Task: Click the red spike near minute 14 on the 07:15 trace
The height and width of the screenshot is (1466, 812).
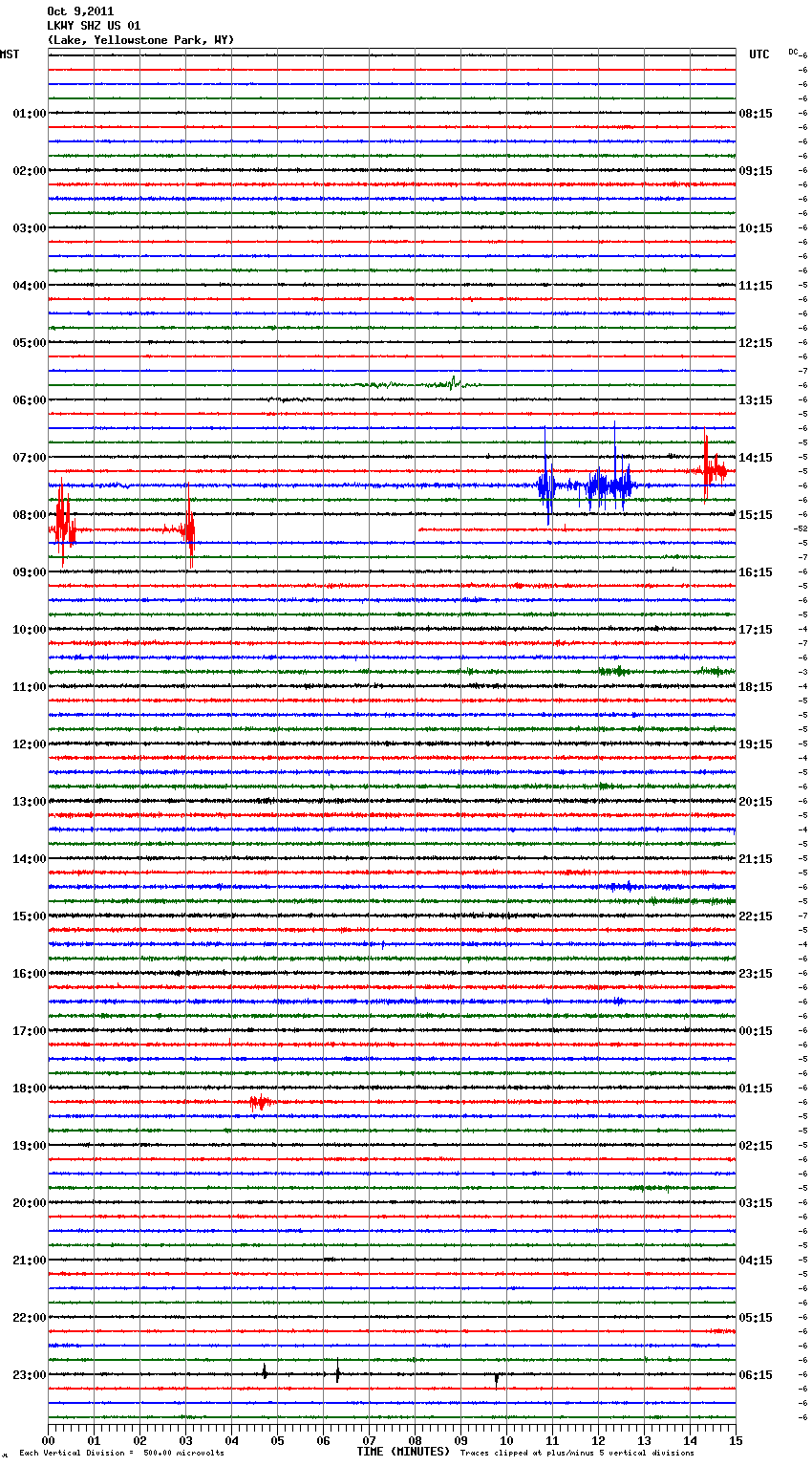Action: tap(710, 467)
